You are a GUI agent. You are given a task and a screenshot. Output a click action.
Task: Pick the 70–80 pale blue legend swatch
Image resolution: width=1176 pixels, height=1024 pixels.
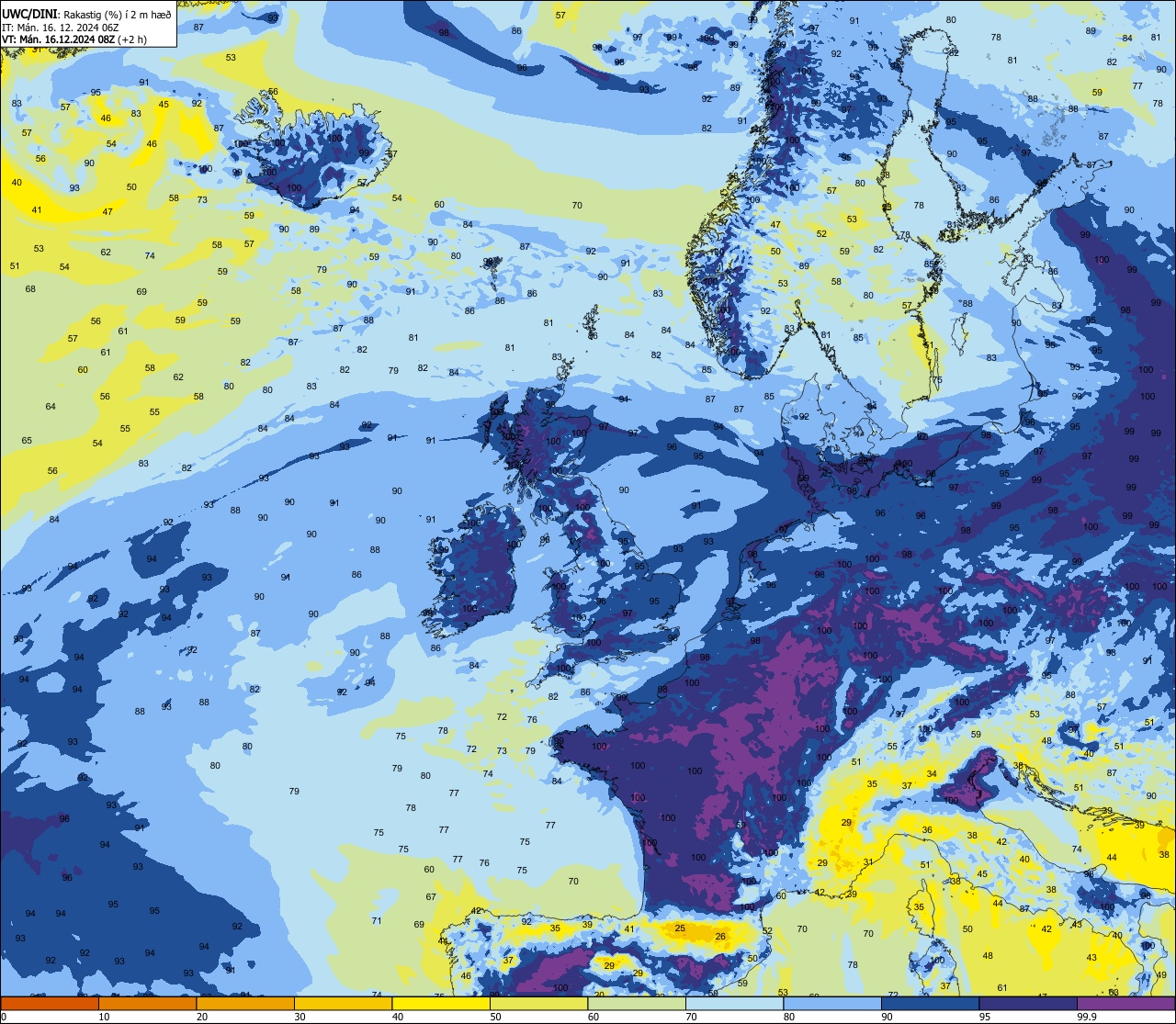pos(734,1003)
